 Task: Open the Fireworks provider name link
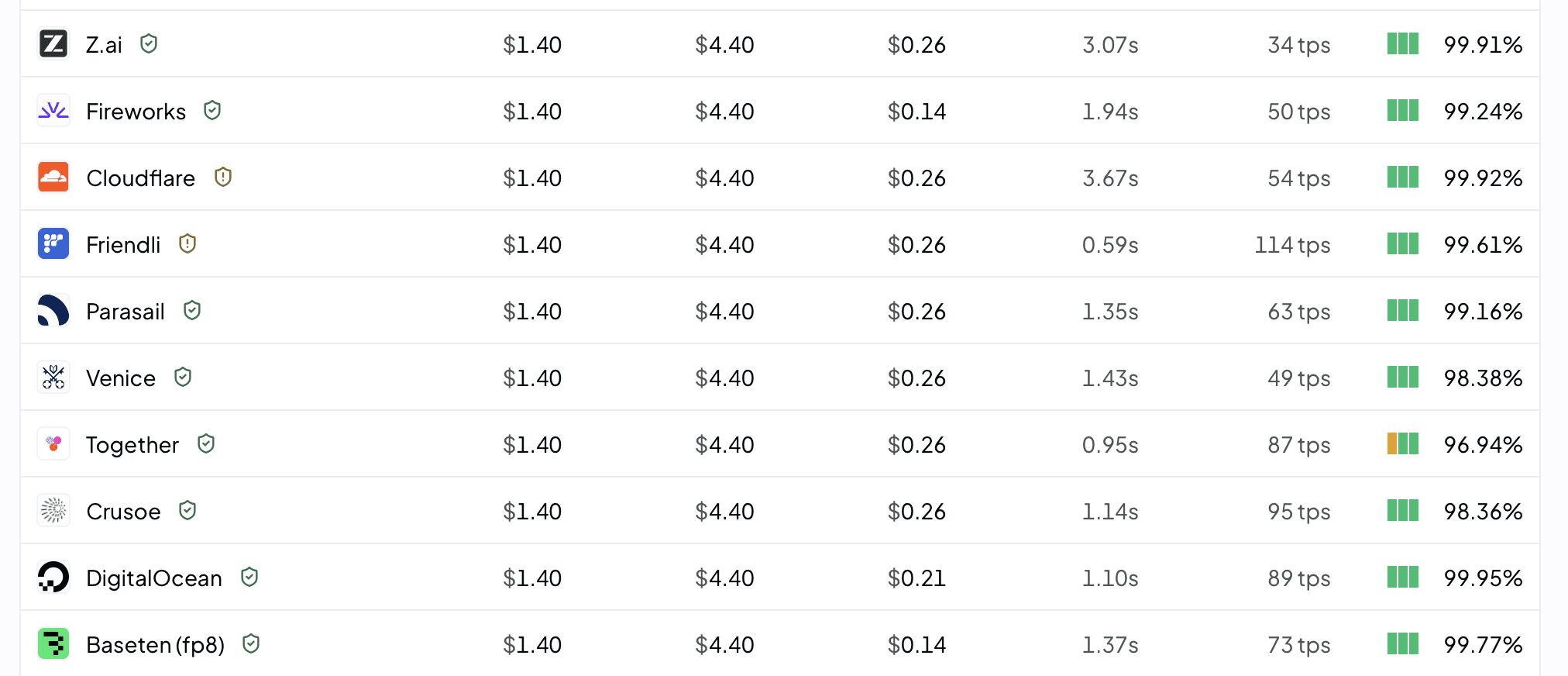coord(136,112)
